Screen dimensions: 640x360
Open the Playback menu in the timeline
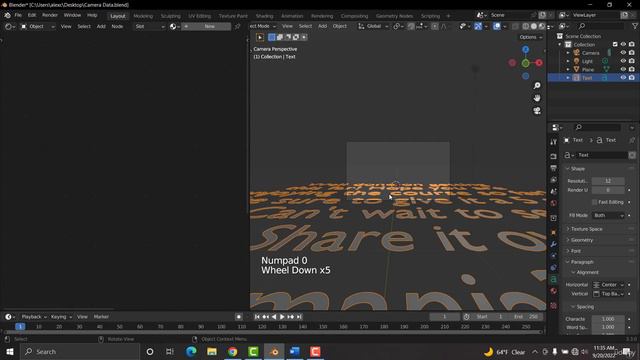click(33, 317)
